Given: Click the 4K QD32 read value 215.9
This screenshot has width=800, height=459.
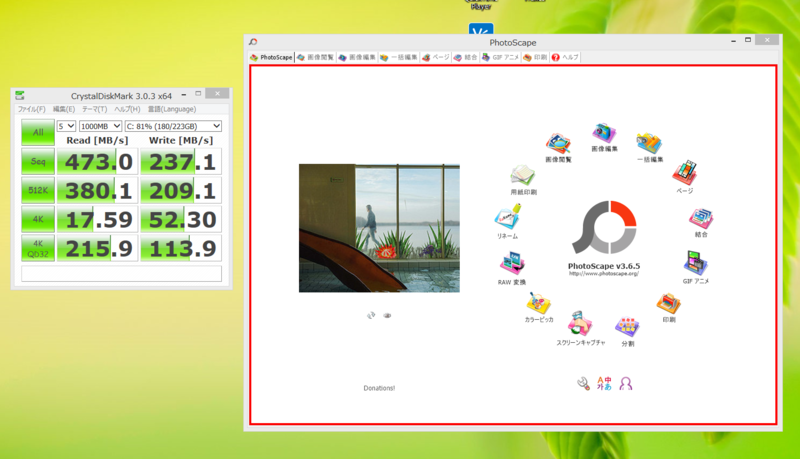Looking at the screenshot, I should pos(97,248).
